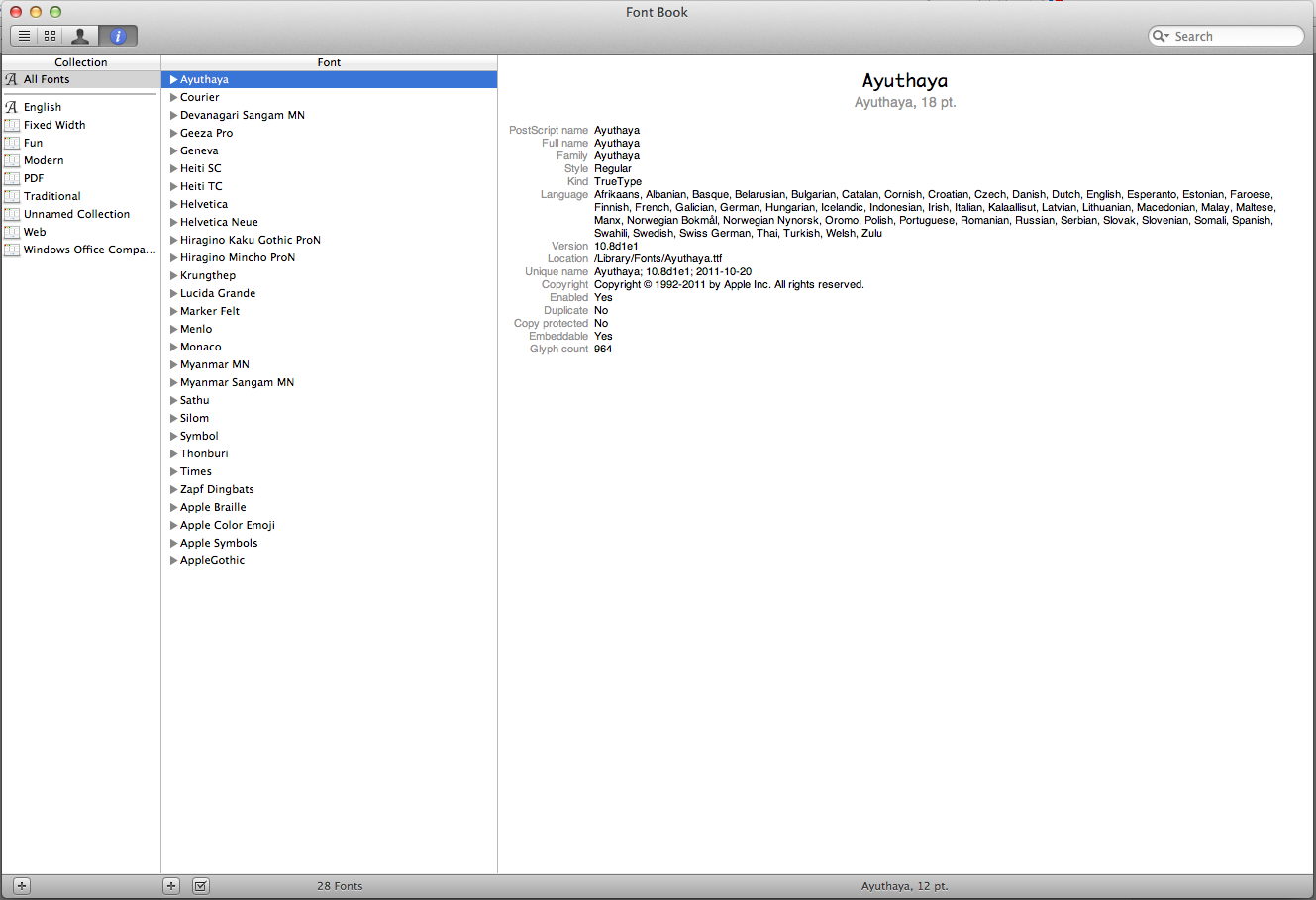Expand the Times font family triangle
This screenshot has height=900, width=1316.
tap(173, 471)
